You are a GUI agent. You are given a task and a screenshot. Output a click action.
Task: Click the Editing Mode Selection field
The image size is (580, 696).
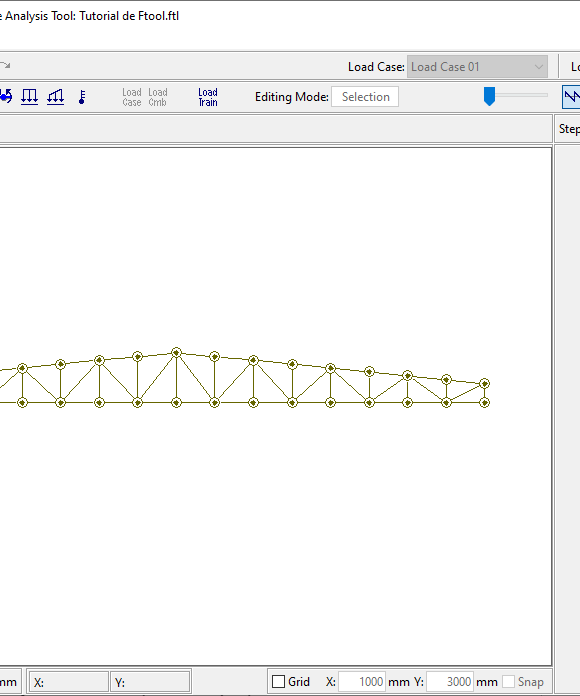[x=365, y=97]
